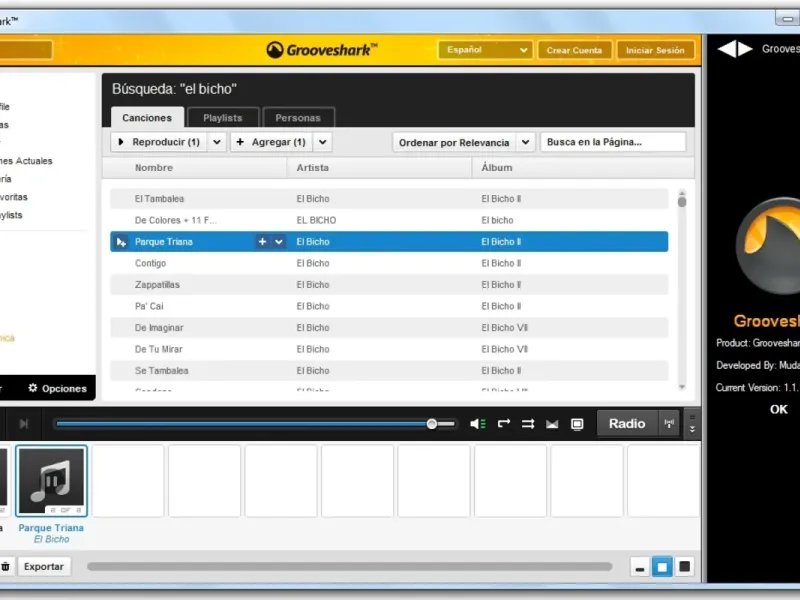Click the seek bar handle

(x=432, y=423)
